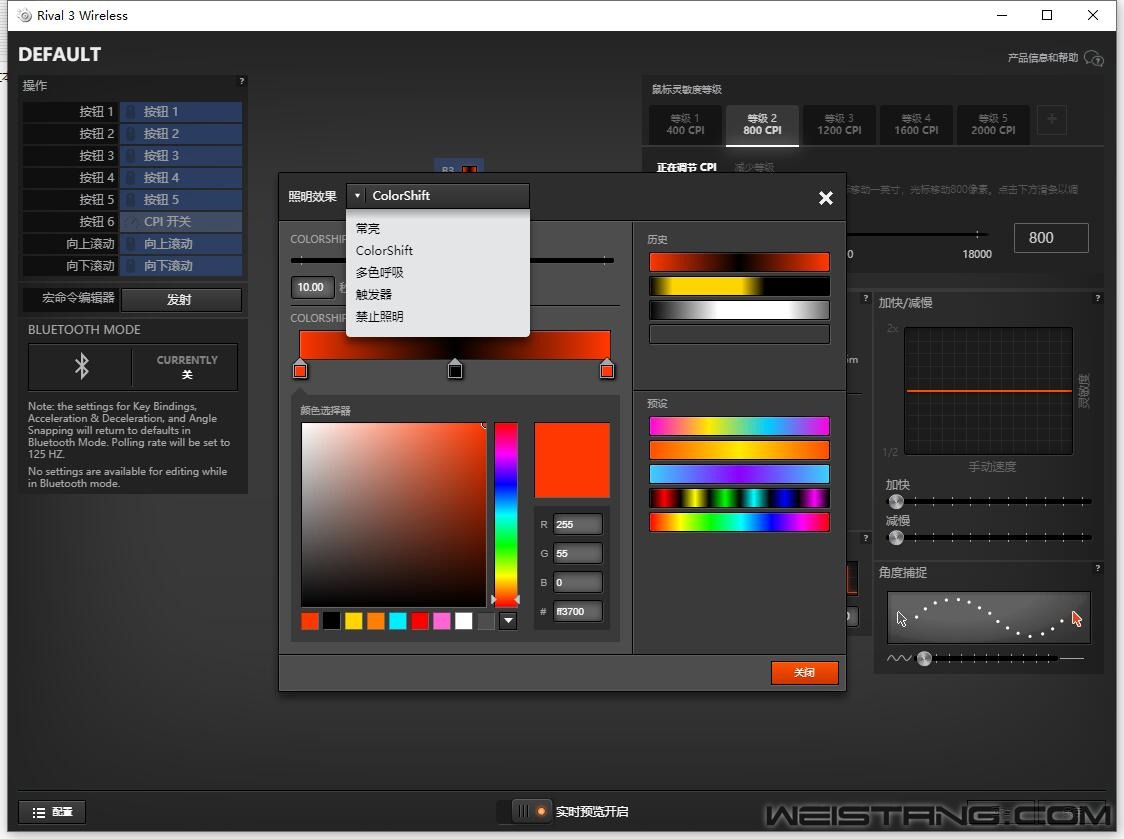Toggle the 实时预览开启 live preview switch

pos(525,811)
